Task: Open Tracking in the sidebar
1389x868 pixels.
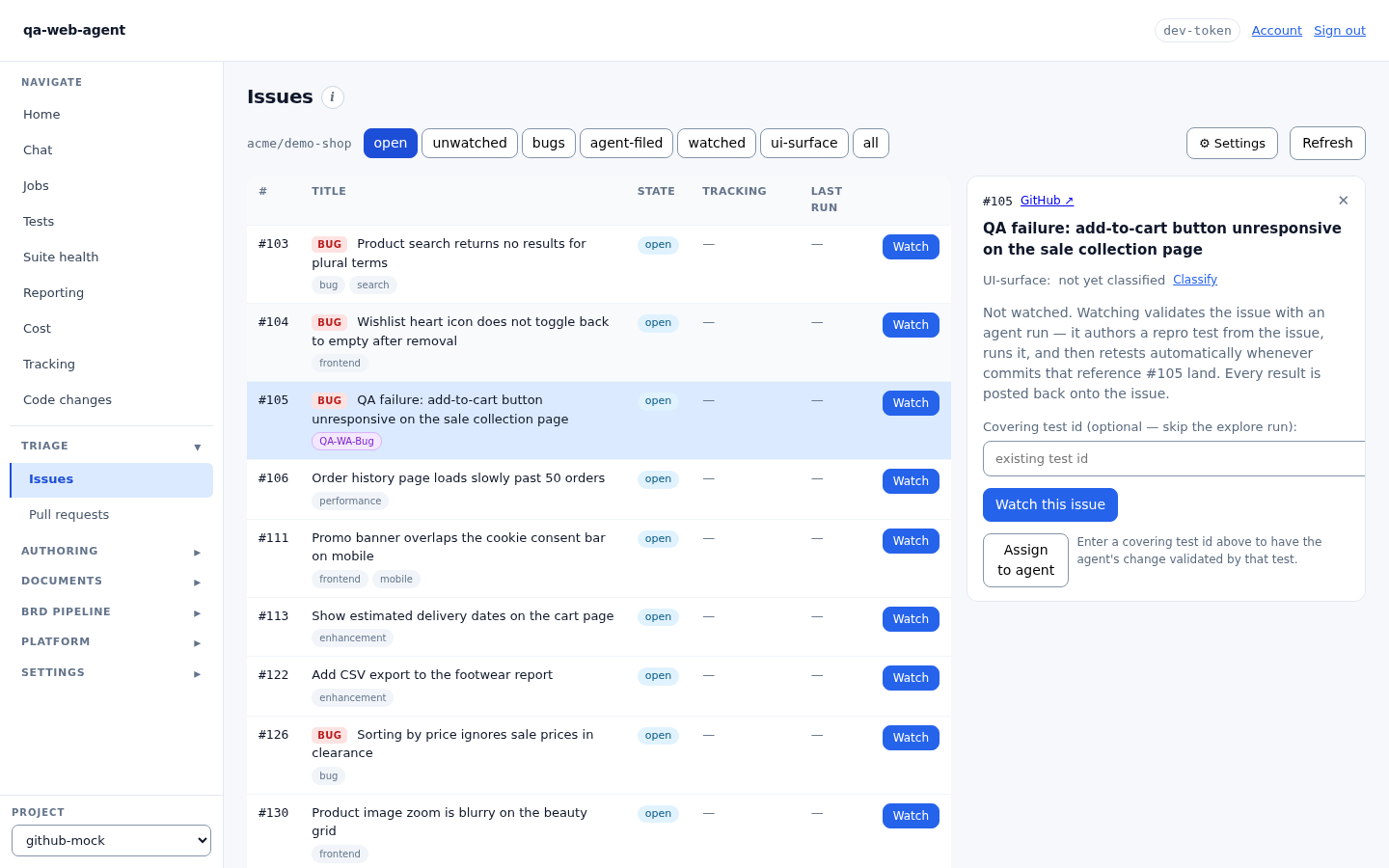Action: coord(111,364)
